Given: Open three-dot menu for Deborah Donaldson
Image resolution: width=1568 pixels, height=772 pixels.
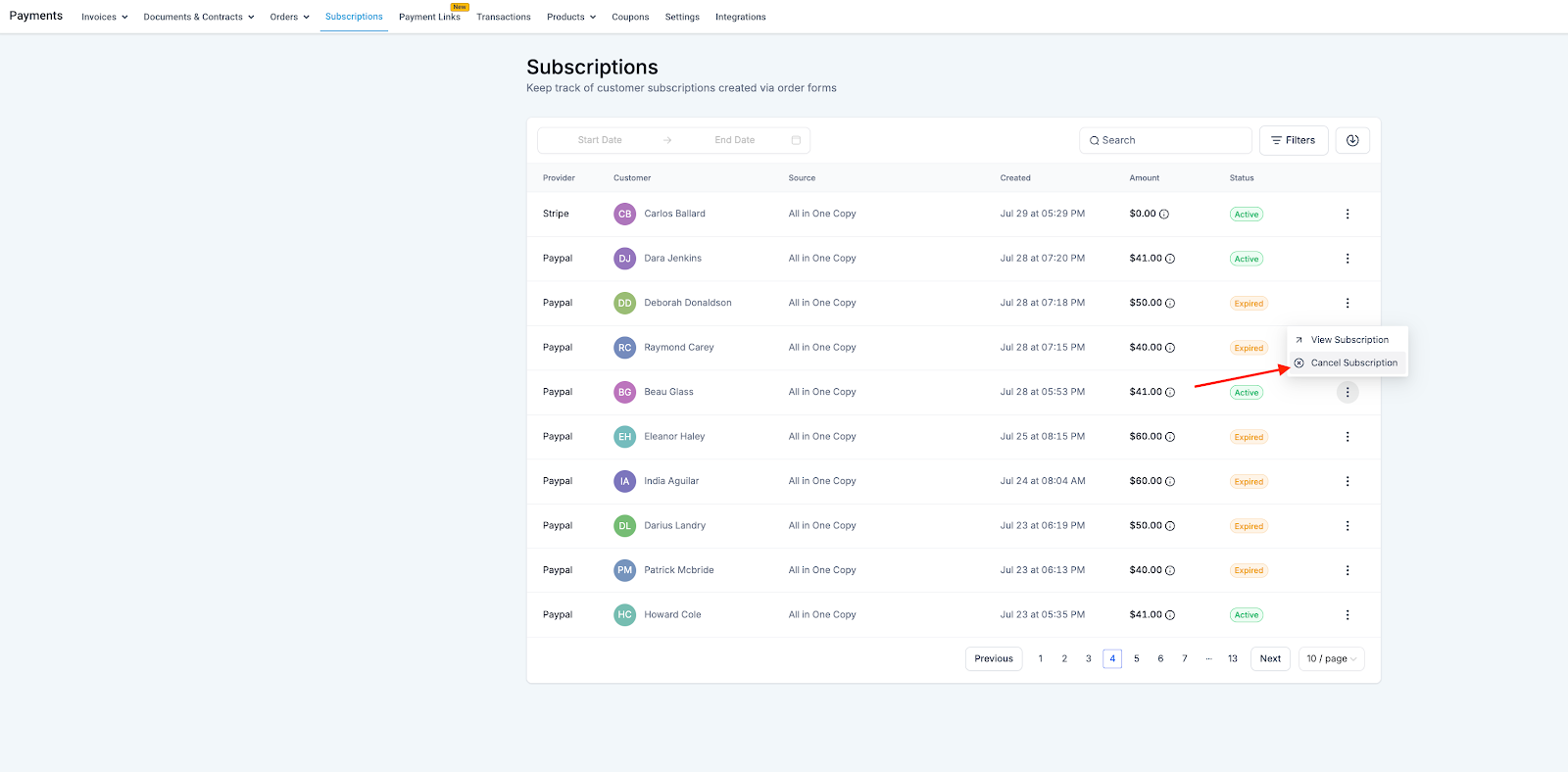Looking at the screenshot, I should click(1347, 303).
